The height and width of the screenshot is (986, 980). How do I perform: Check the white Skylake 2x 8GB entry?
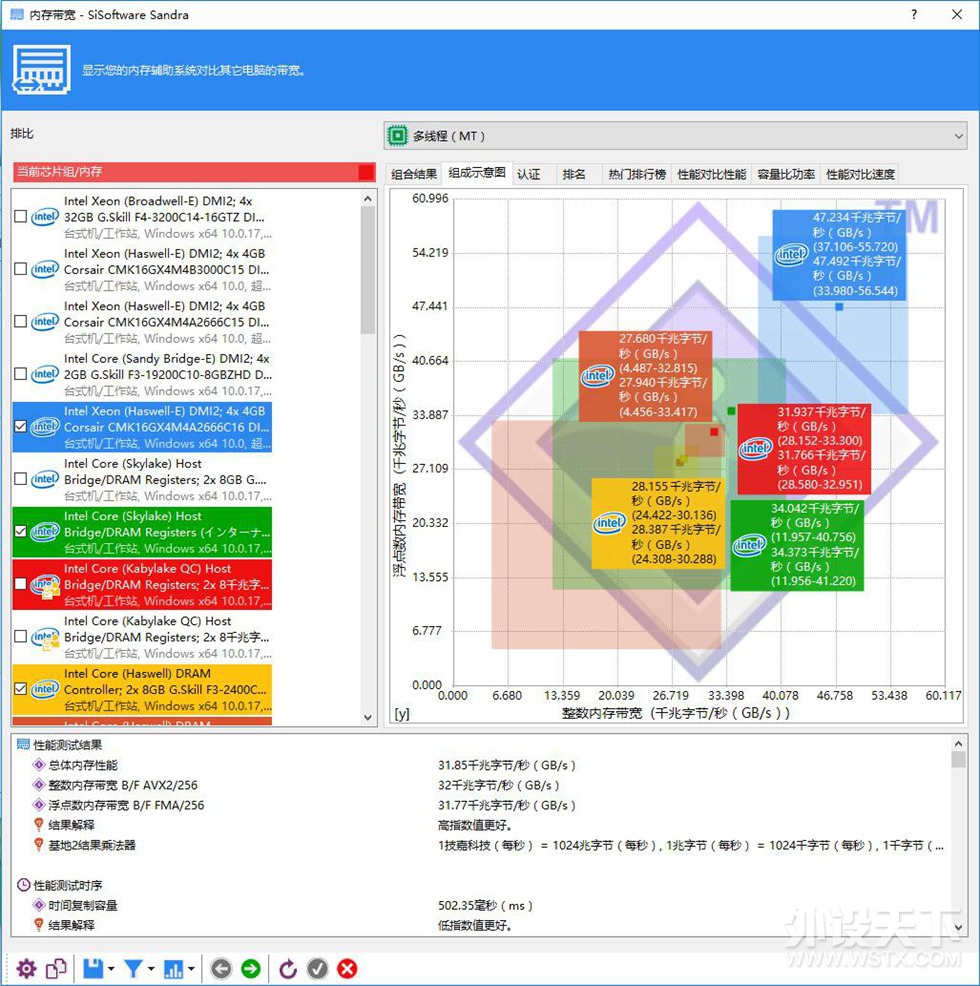(x=20, y=479)
